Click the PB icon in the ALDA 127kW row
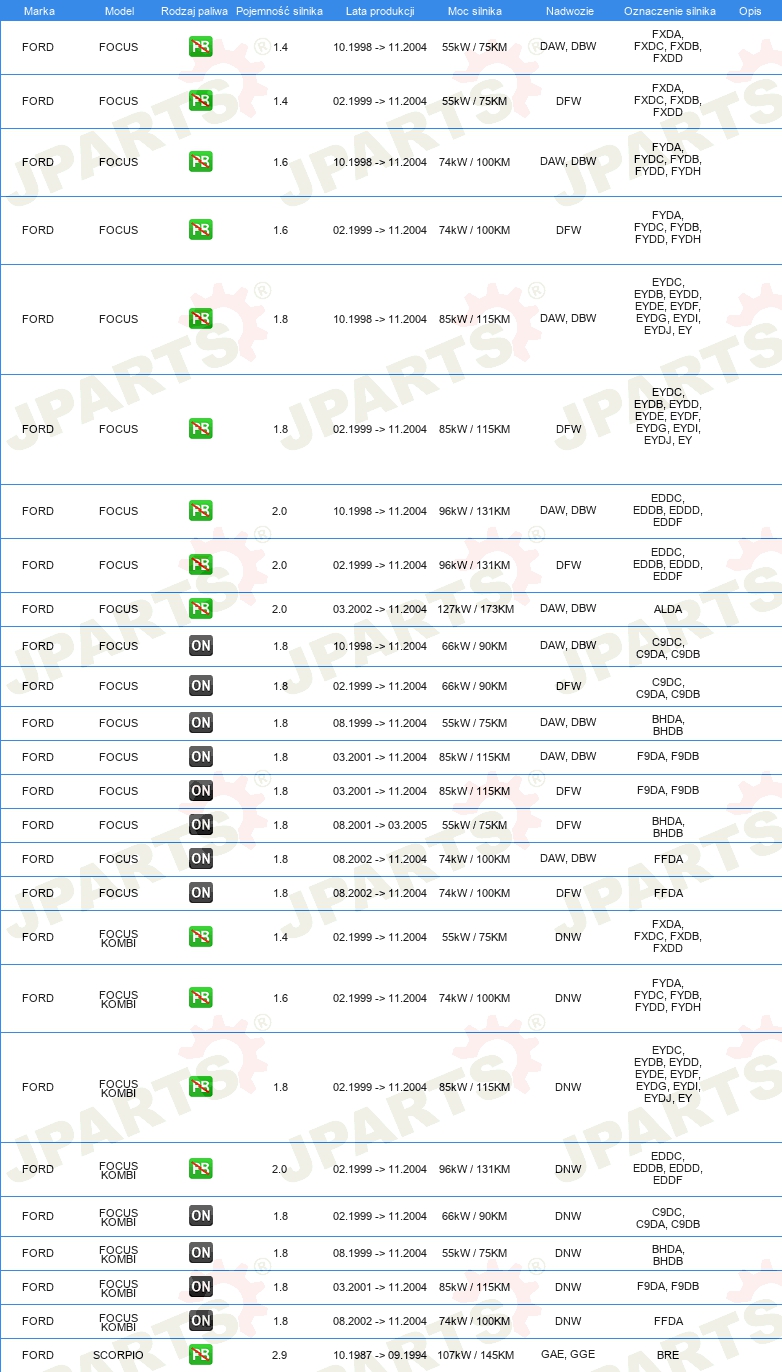This screenshot has height=1372, width=782. click(201, 609)
